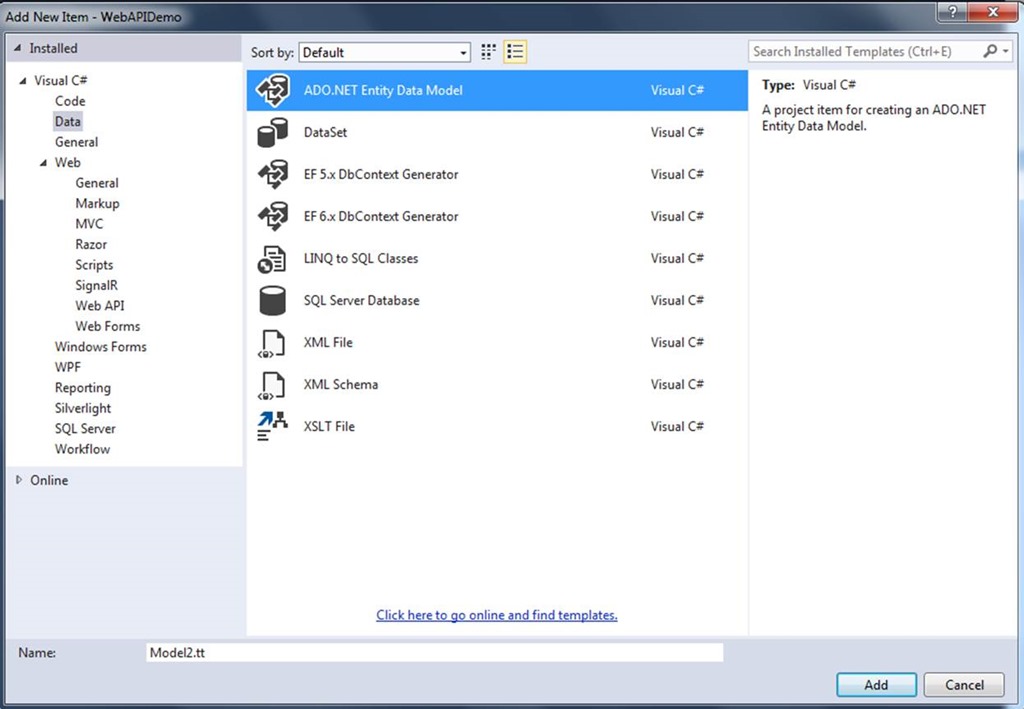Open the Reporting category
Image resolution: width=1024 pixels, height=709 pixels.
click(83, 388)
